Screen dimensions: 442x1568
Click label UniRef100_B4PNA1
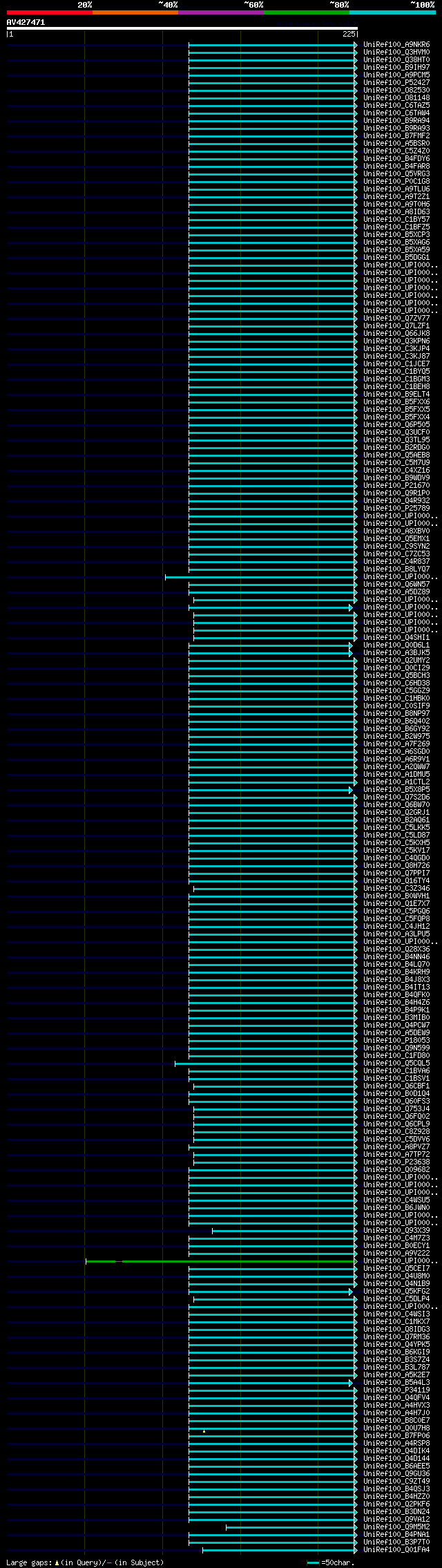tap(396, 1535)
